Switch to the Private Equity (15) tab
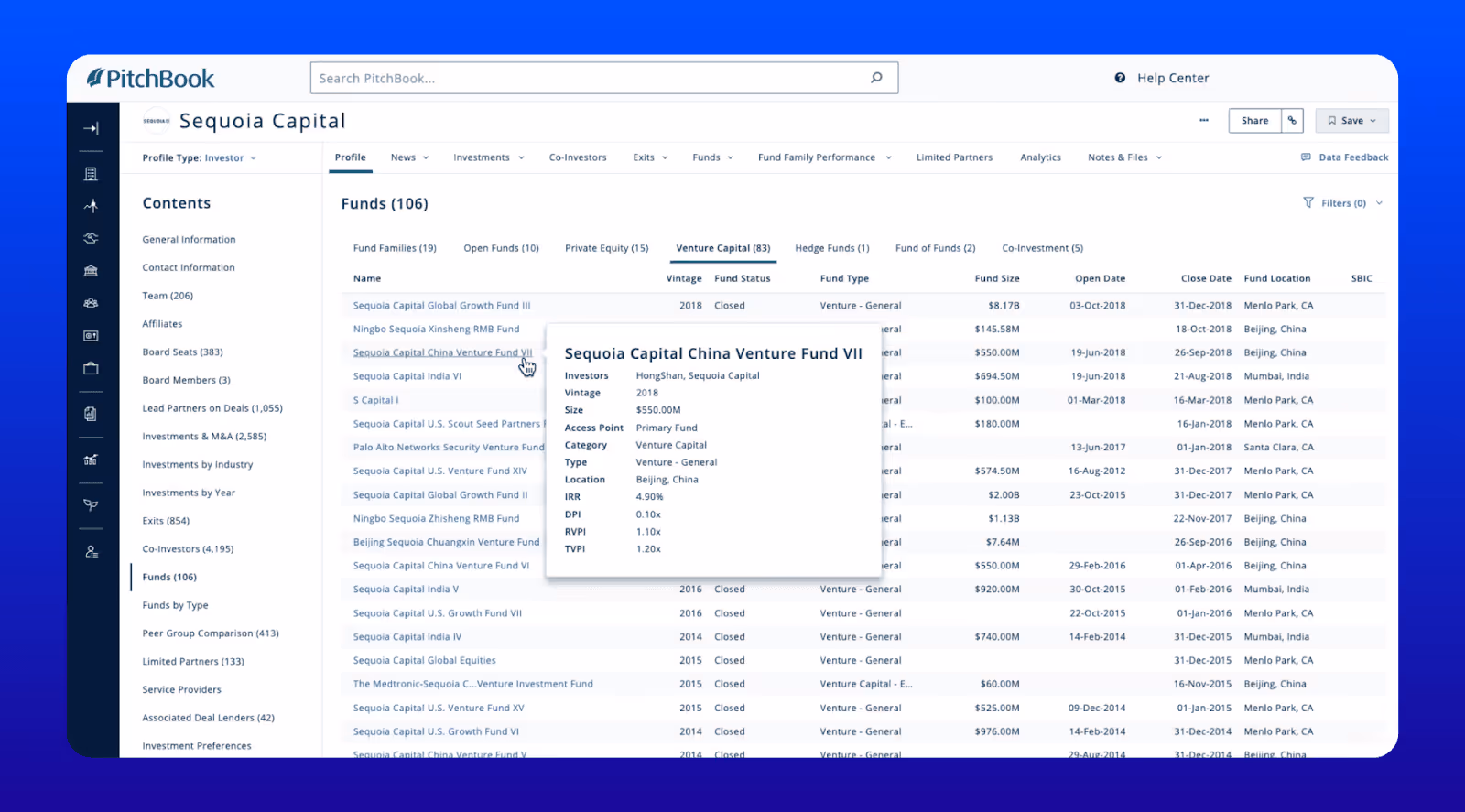 click(x=606, y=248)
